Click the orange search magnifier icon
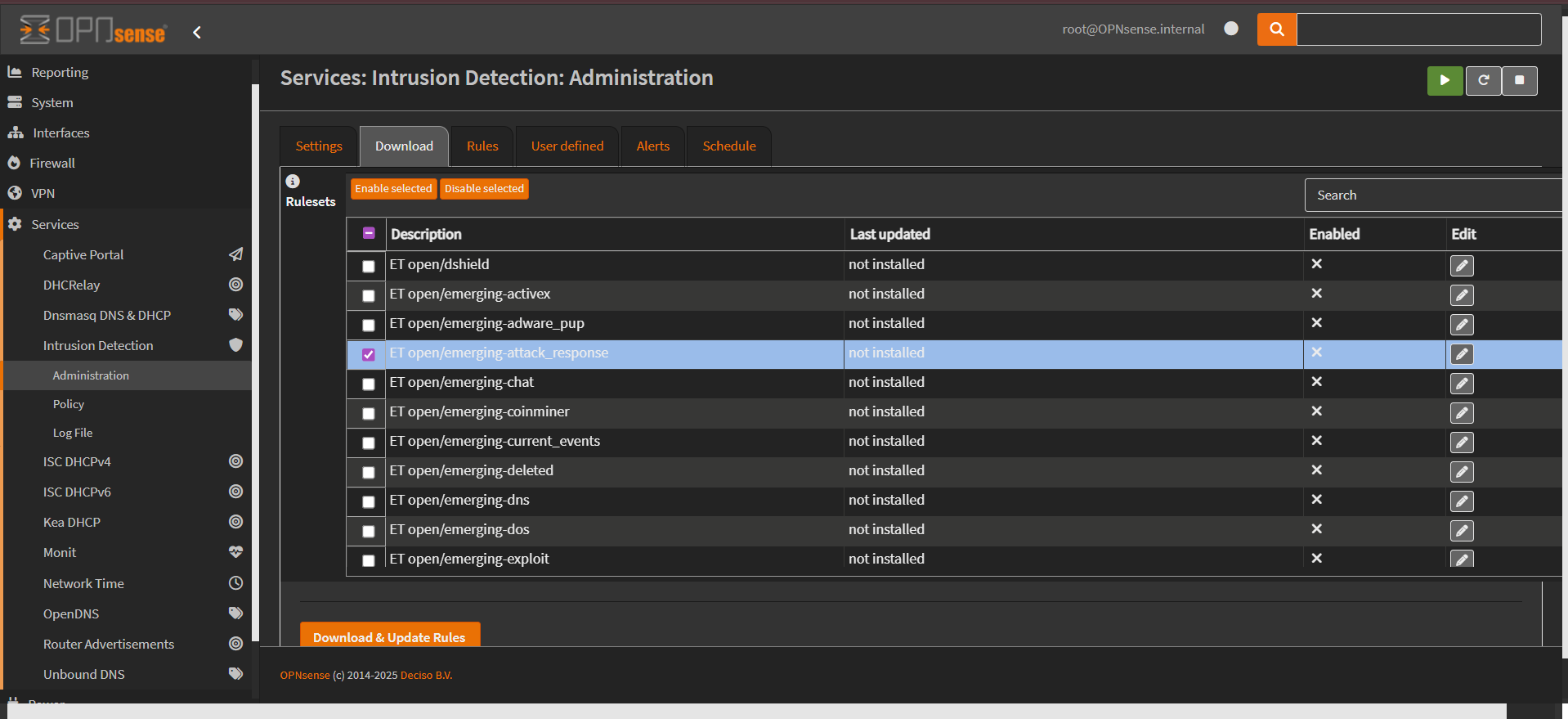 pos(1276,29)
